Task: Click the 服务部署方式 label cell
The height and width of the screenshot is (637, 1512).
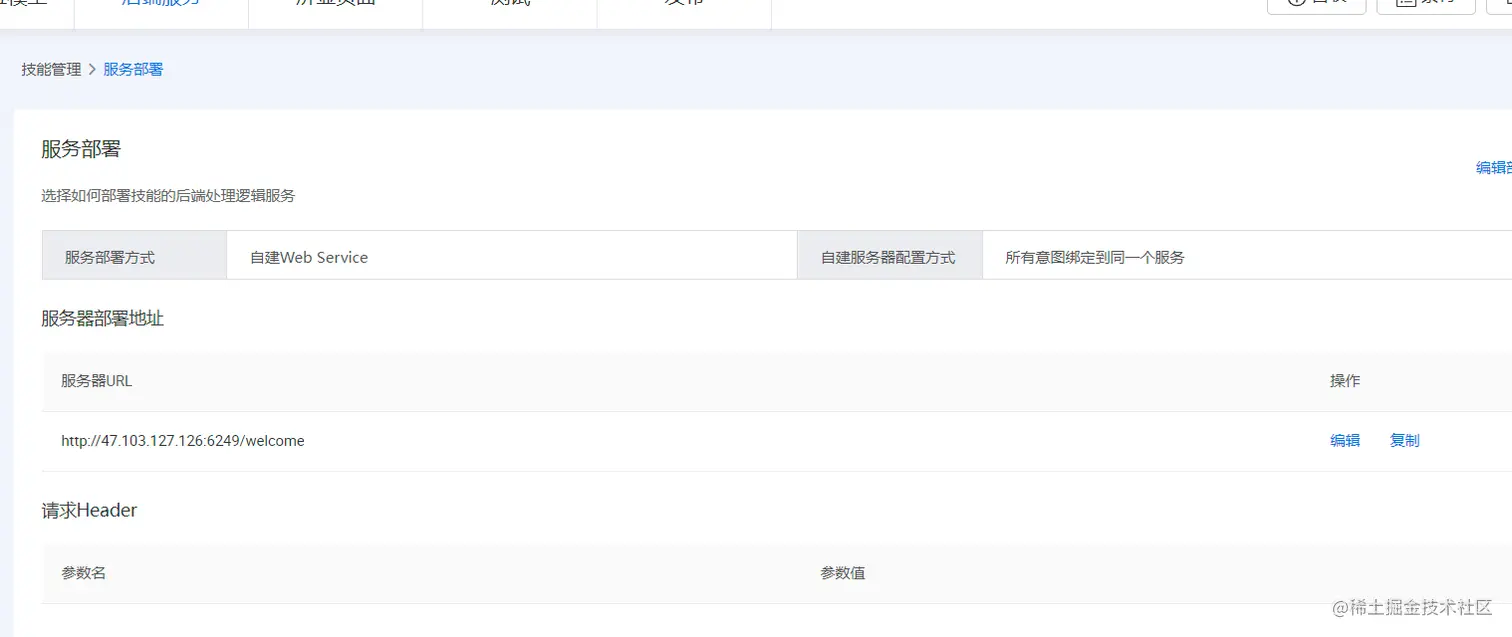Action: pyautogui.click(x=134, y=255)
